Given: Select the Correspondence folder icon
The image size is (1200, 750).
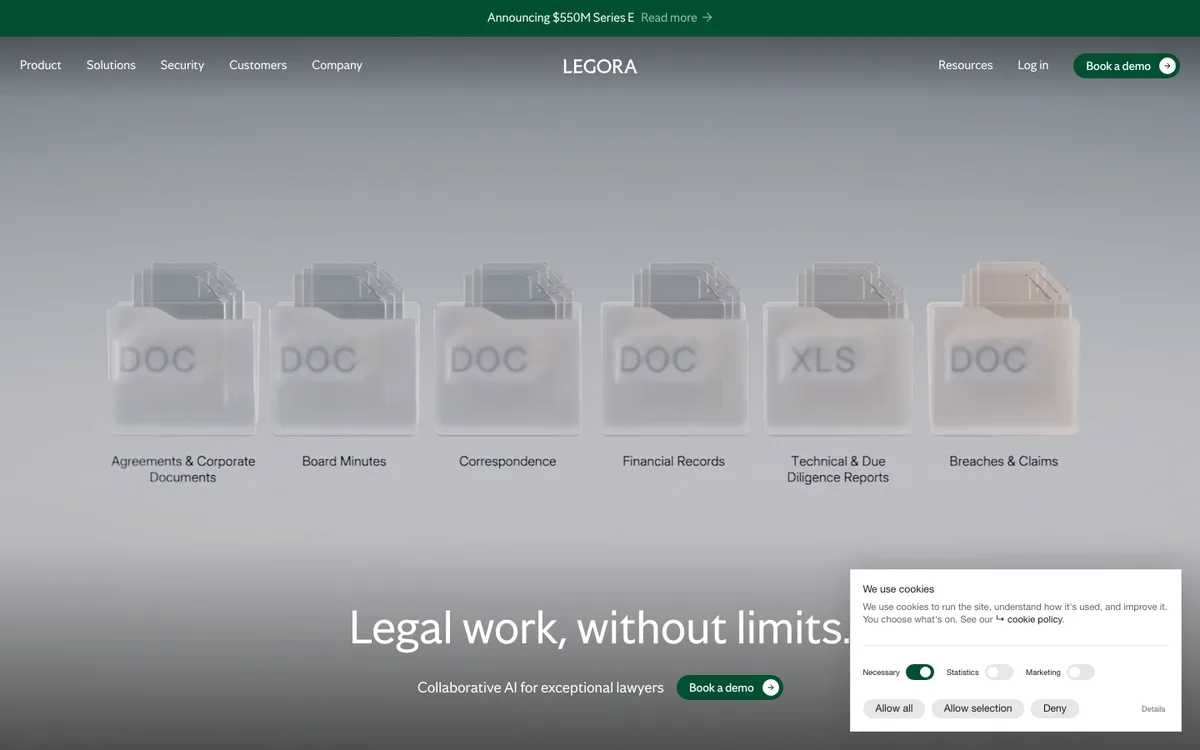Looking at the screenshot, I should click(x=508, y=347).
